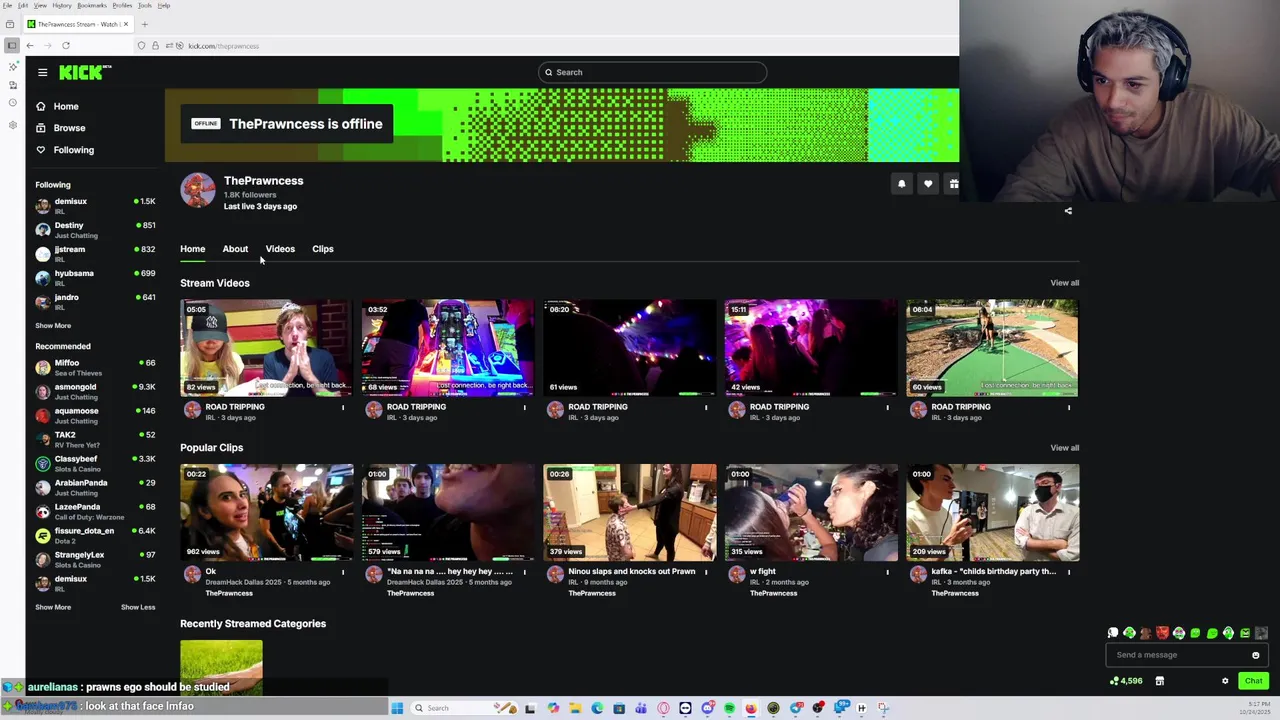Viewport: 1280px width, 720px height.
Task: Open the emoji picker in chat box
Action: (x=1255, y=655)
